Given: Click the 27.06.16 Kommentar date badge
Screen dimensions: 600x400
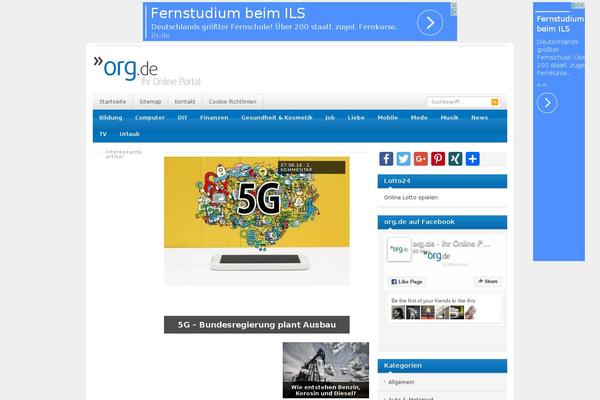Looking at the screenshot, I should click(311, 167).
